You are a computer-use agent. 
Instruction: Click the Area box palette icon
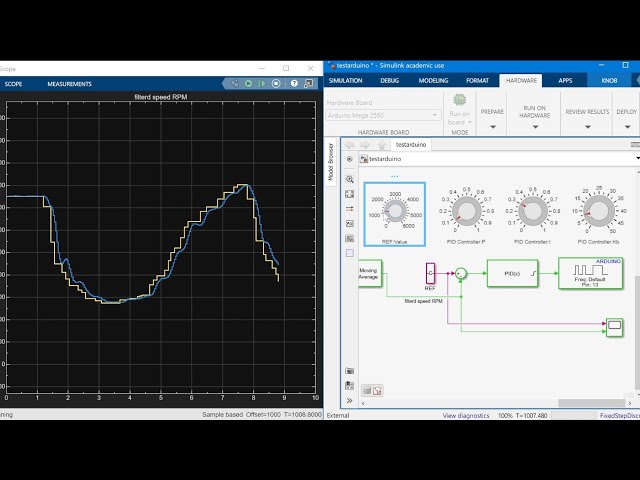[349, 253]
